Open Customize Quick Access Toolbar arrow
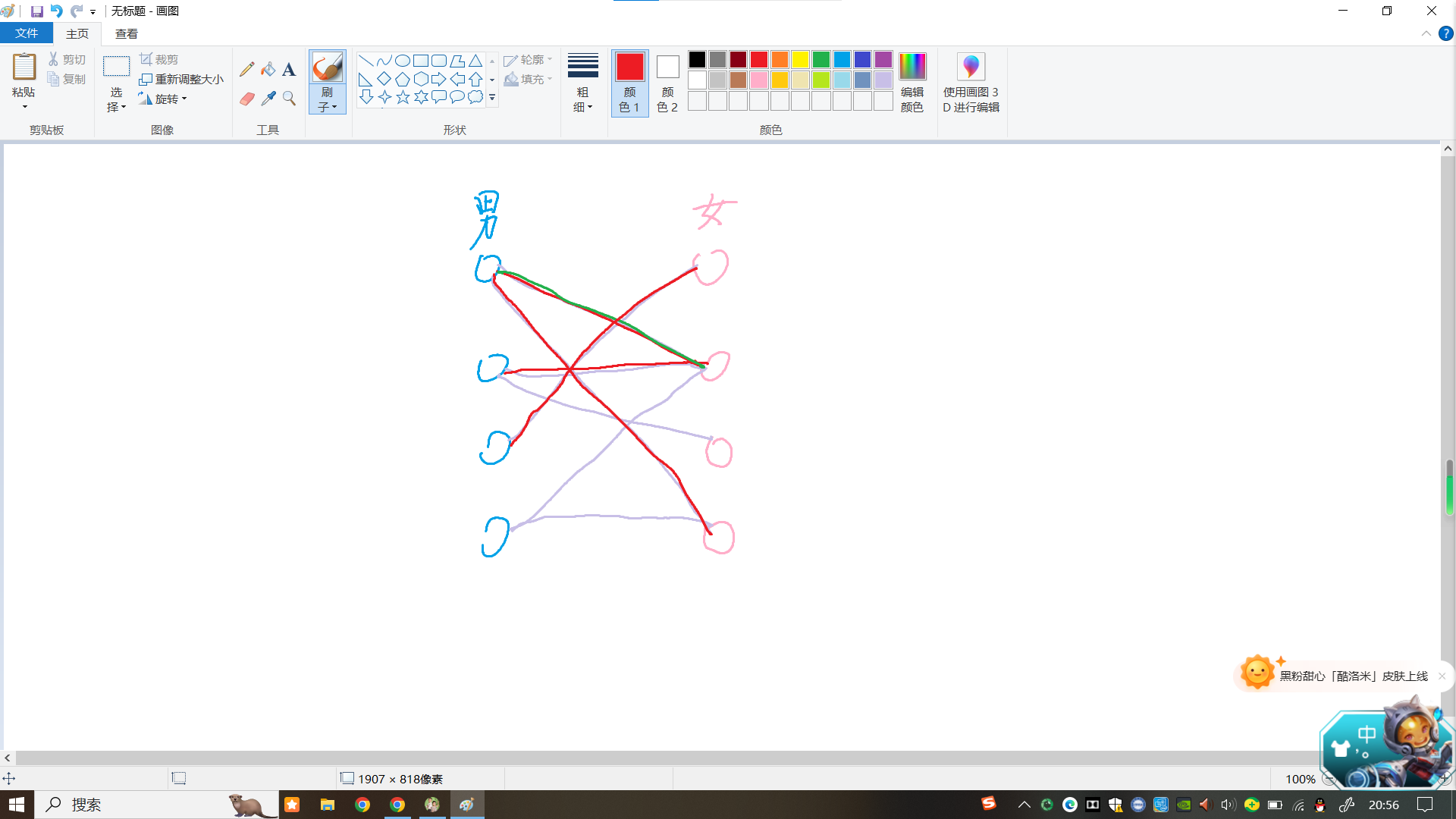The height and width of the screenshot is (819, 1456). pyautogui.click(x=93, y=12)
